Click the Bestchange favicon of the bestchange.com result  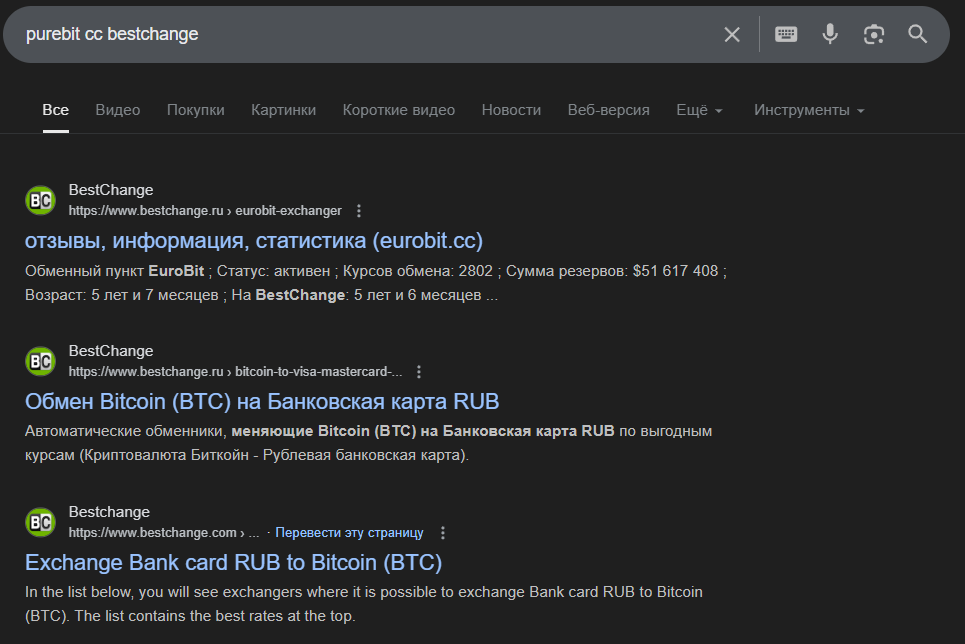tap(41, 522)
